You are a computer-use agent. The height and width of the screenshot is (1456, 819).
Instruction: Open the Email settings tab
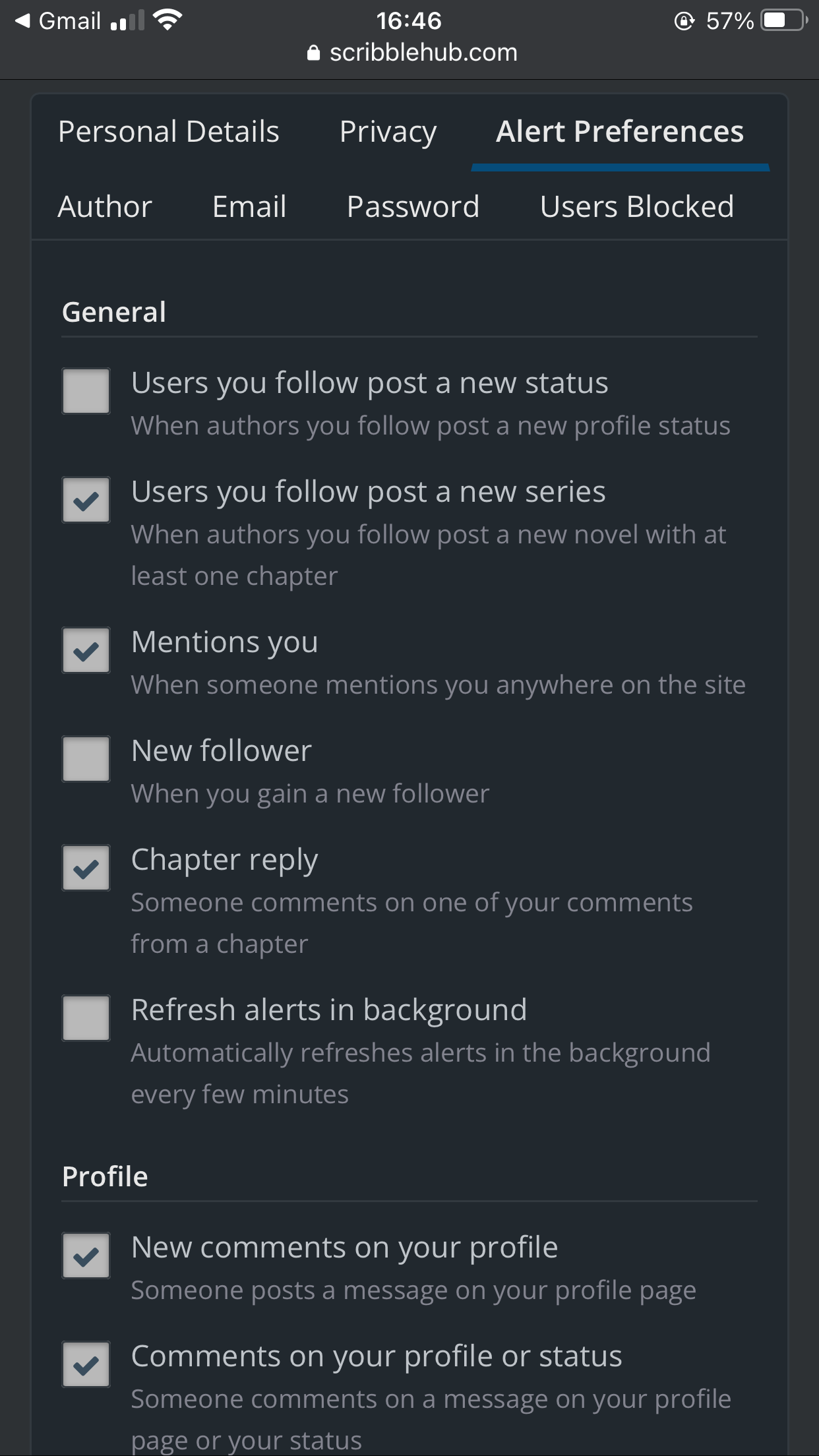pos(249,207)
